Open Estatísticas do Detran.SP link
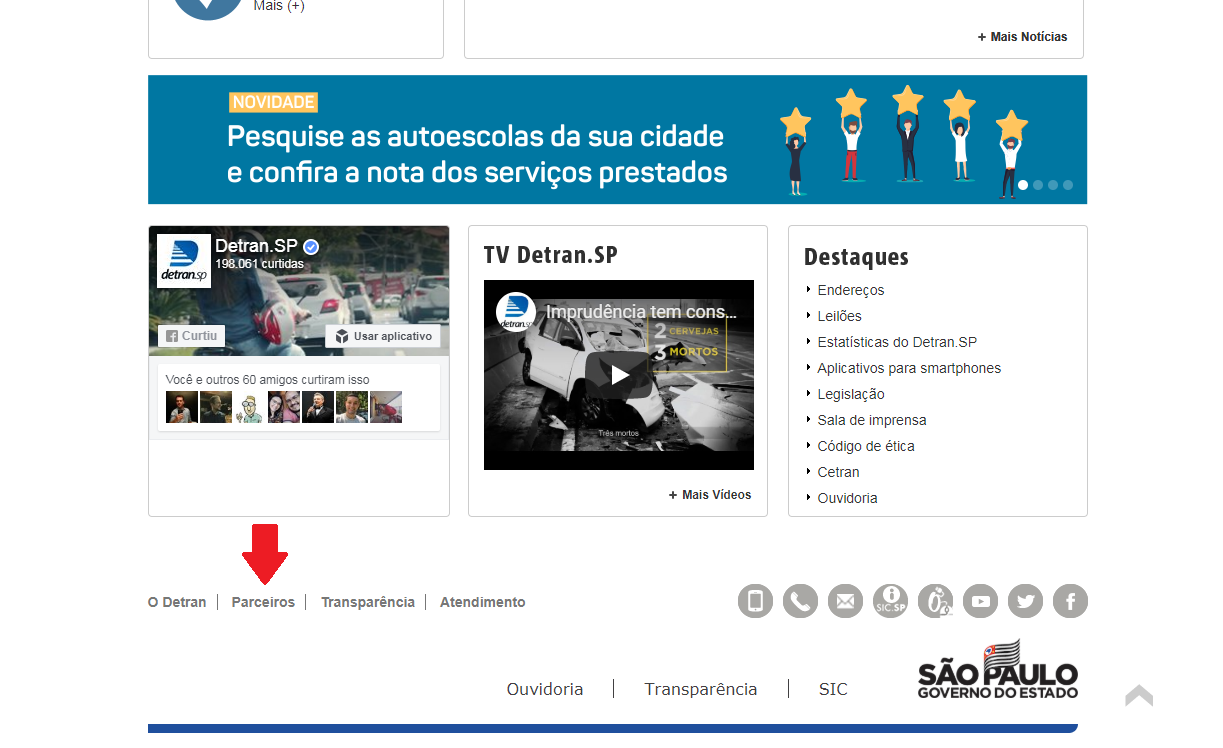This screenshot has height=748, width=1223. point(896,342)
